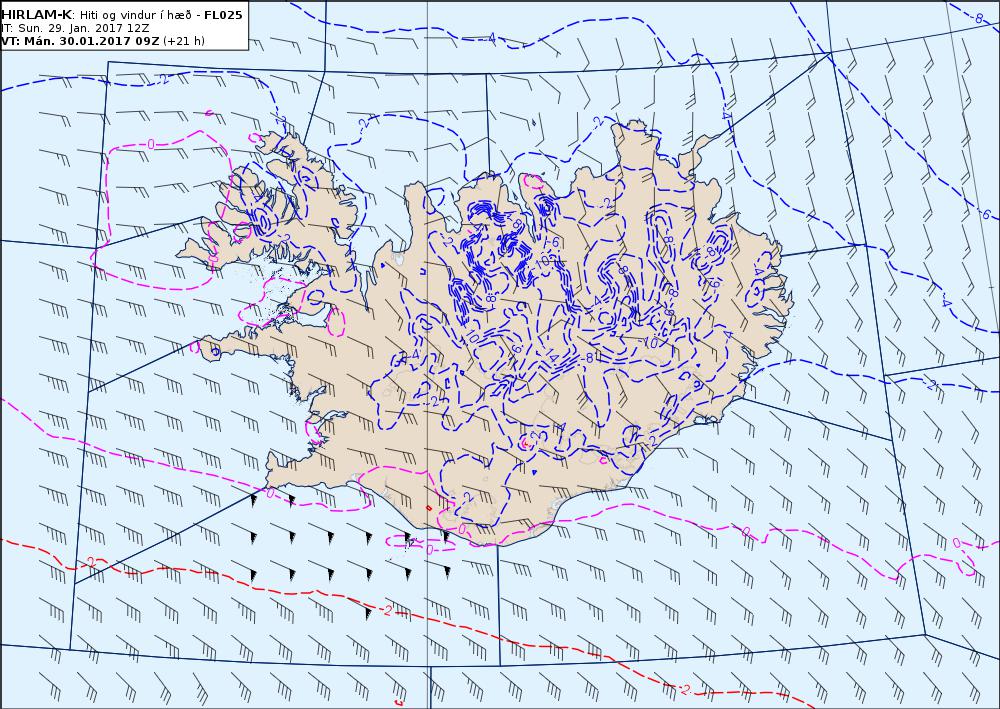This screenshot has width=1000, height=709.
Task: Click the 'IT: Sun. 29. Jan. 2017 12Z' line
Action: click(x=75, y=28)
